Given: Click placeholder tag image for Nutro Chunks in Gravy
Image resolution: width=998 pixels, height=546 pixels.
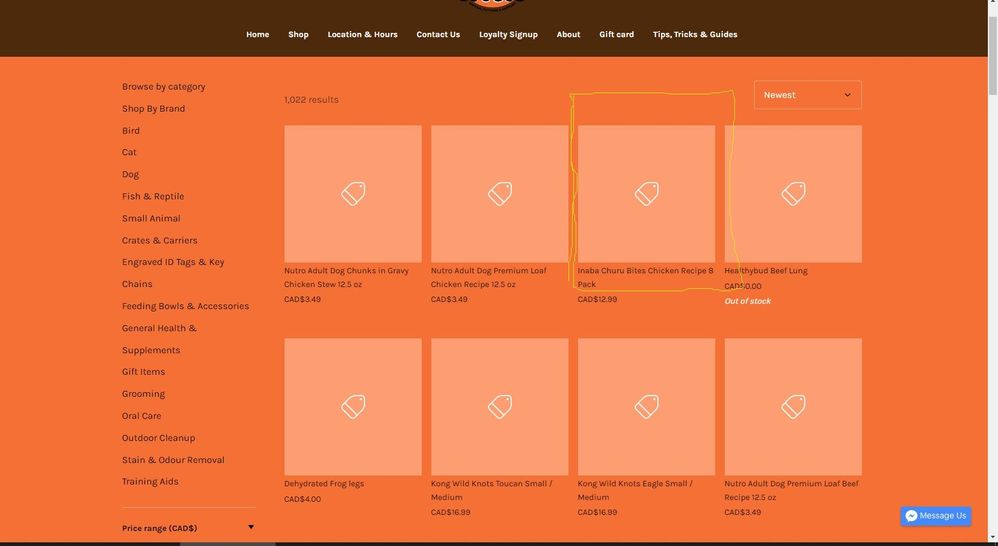Looking at the screenshot, I should [x=353, y=194].
